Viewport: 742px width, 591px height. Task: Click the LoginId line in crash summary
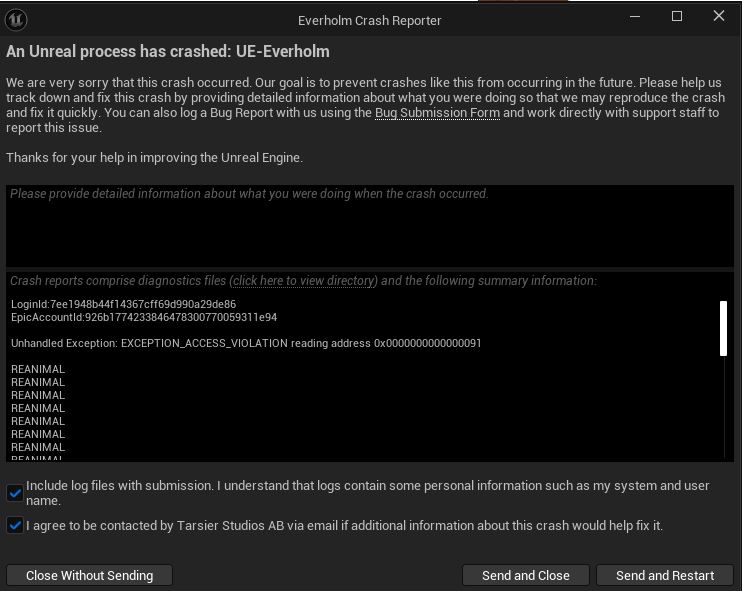pos(123,304)
